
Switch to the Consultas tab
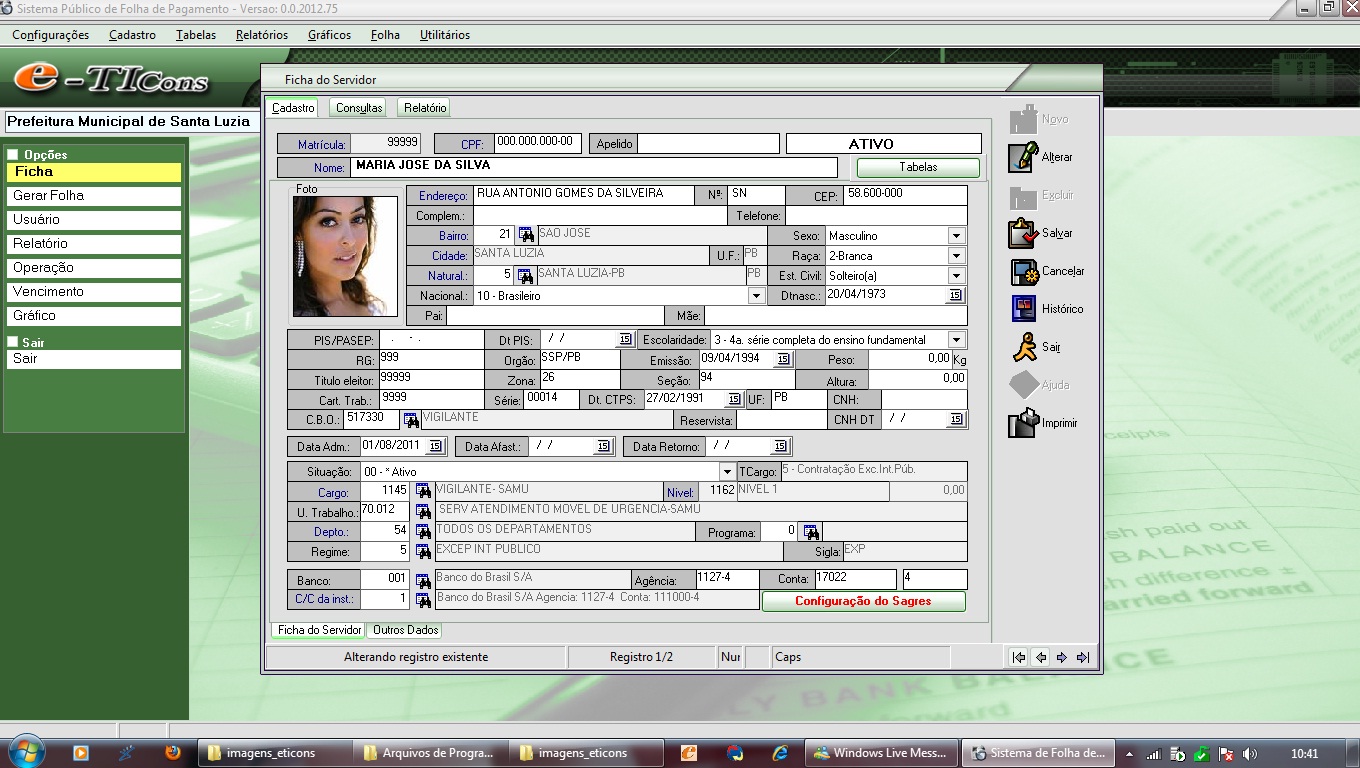coord(359,108)
